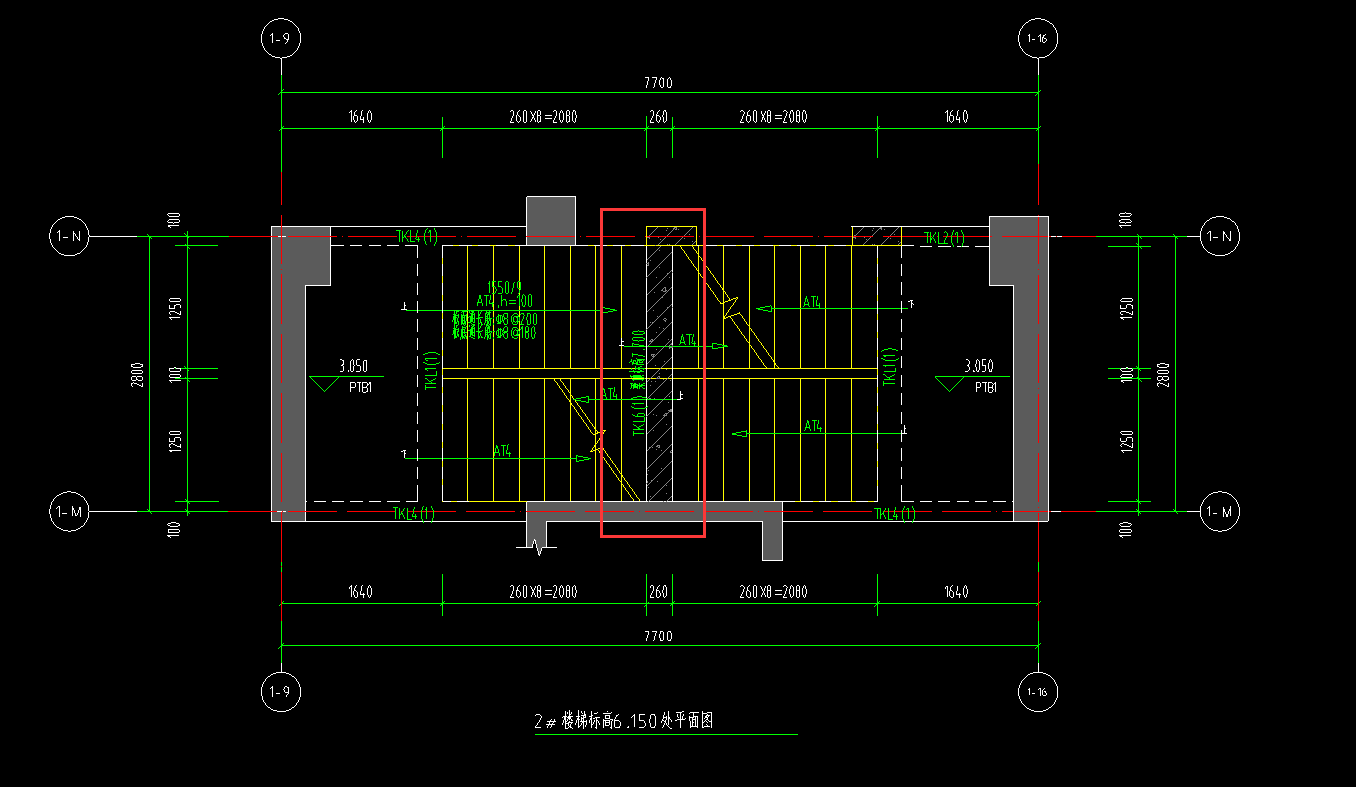Select the drawing title 2#楼梯标高6.150处平面图
The image size is (1356, 787).
tap(622, 721)
